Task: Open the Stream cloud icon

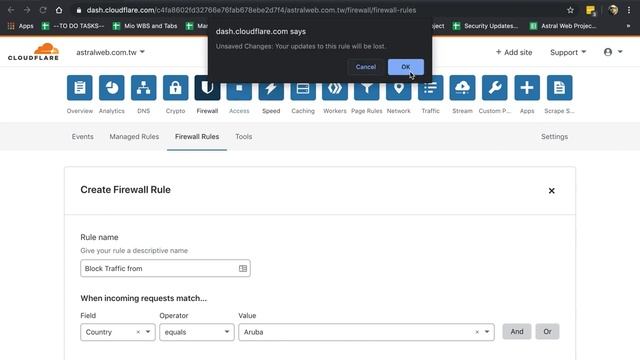Action: point(462,88)
